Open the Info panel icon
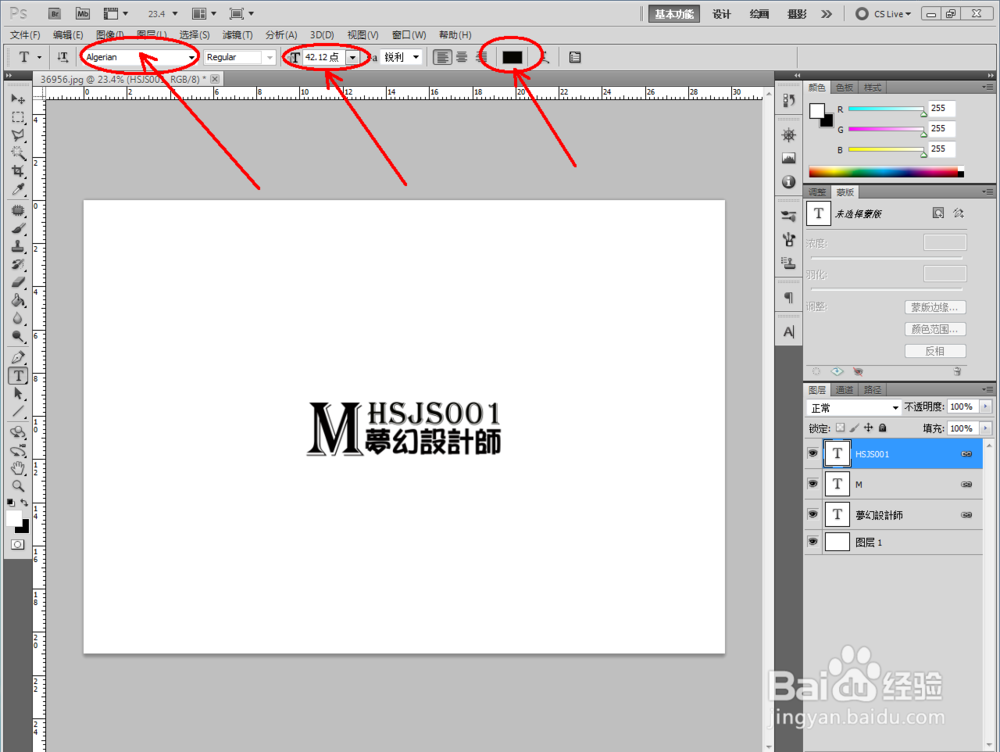The width and height of the screenshot is (1000, 752). [x=789, y=182]
